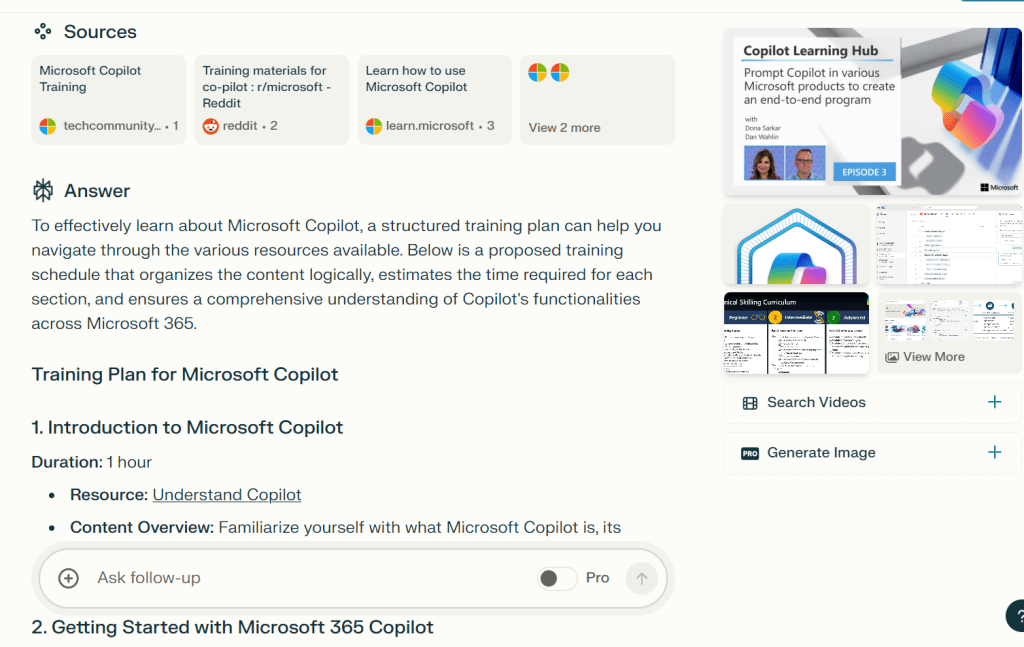
Task: Click in the Ask follow-up text field
Action: tap(300, 578)
